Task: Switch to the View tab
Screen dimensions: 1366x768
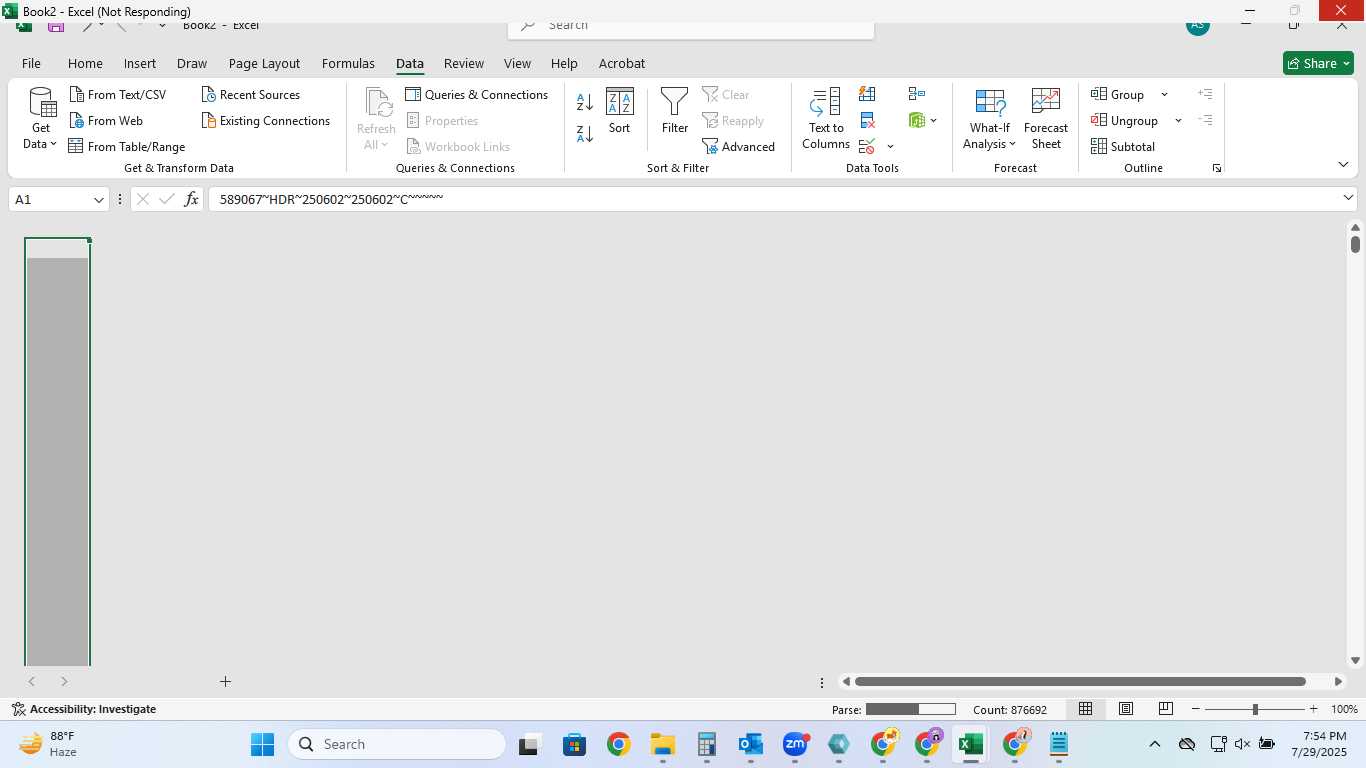Action: click(x=517, y=63)
